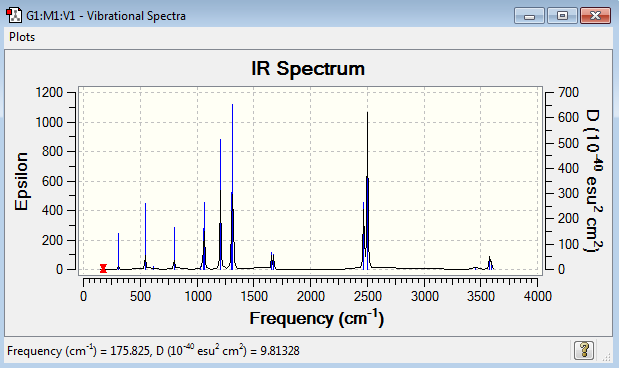Click the GaussView window title icon
Viewport: 619px width, 368px height.
tap(14, 15)
